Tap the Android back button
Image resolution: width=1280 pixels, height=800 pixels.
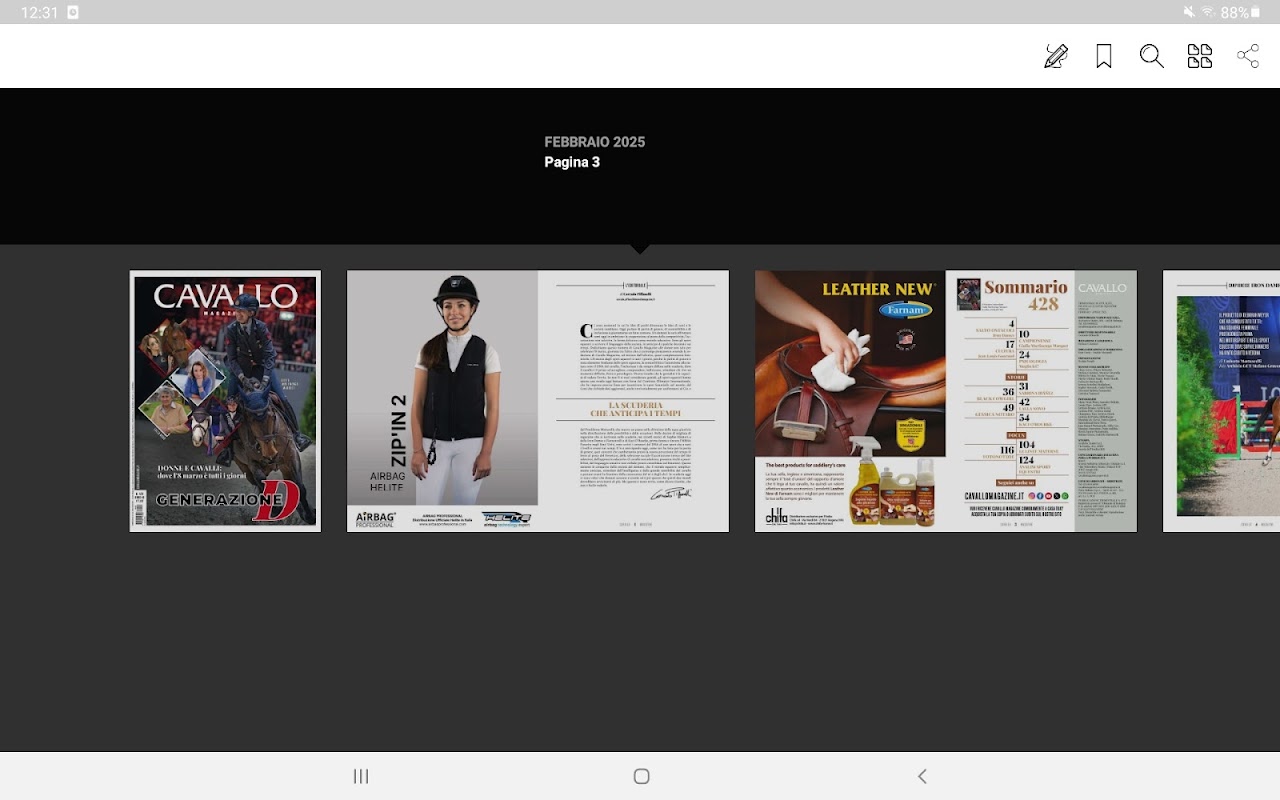coord(922,776)
